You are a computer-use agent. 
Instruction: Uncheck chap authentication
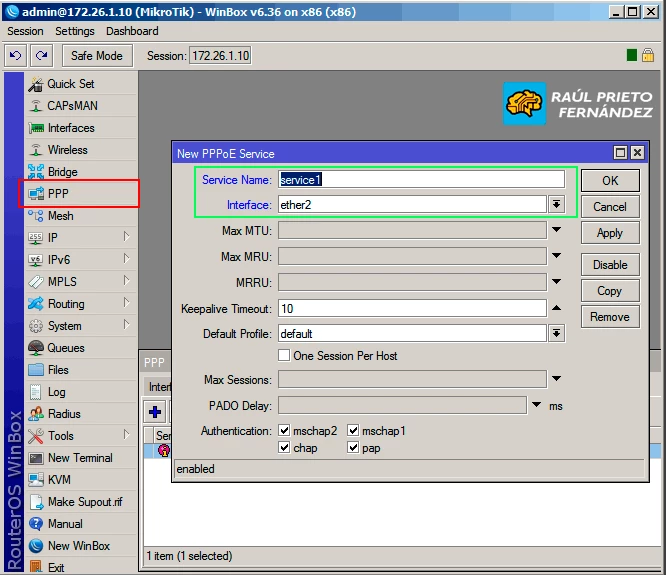[x=284, y=448]
